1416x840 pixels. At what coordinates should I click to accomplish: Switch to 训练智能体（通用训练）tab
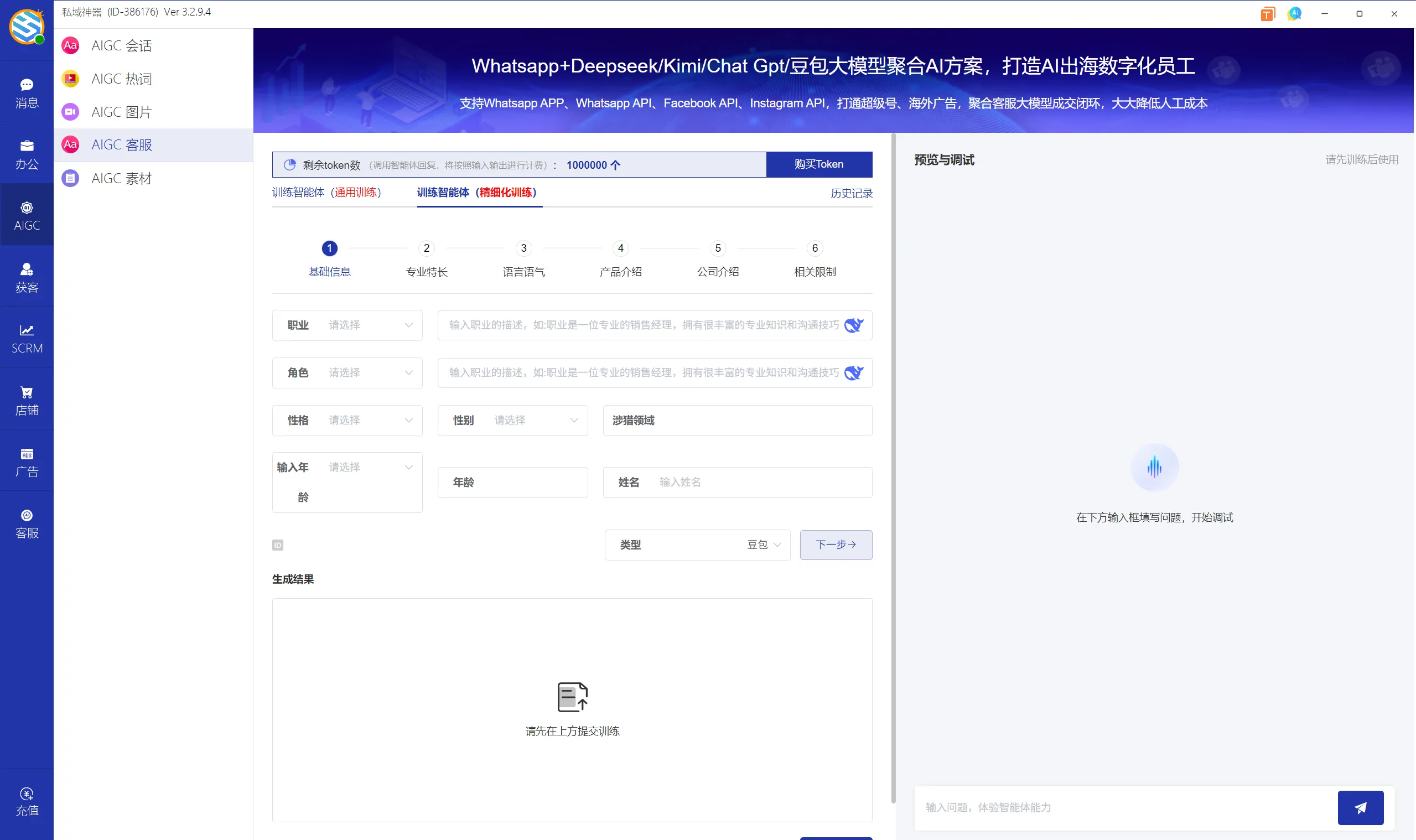click(327, 193)
